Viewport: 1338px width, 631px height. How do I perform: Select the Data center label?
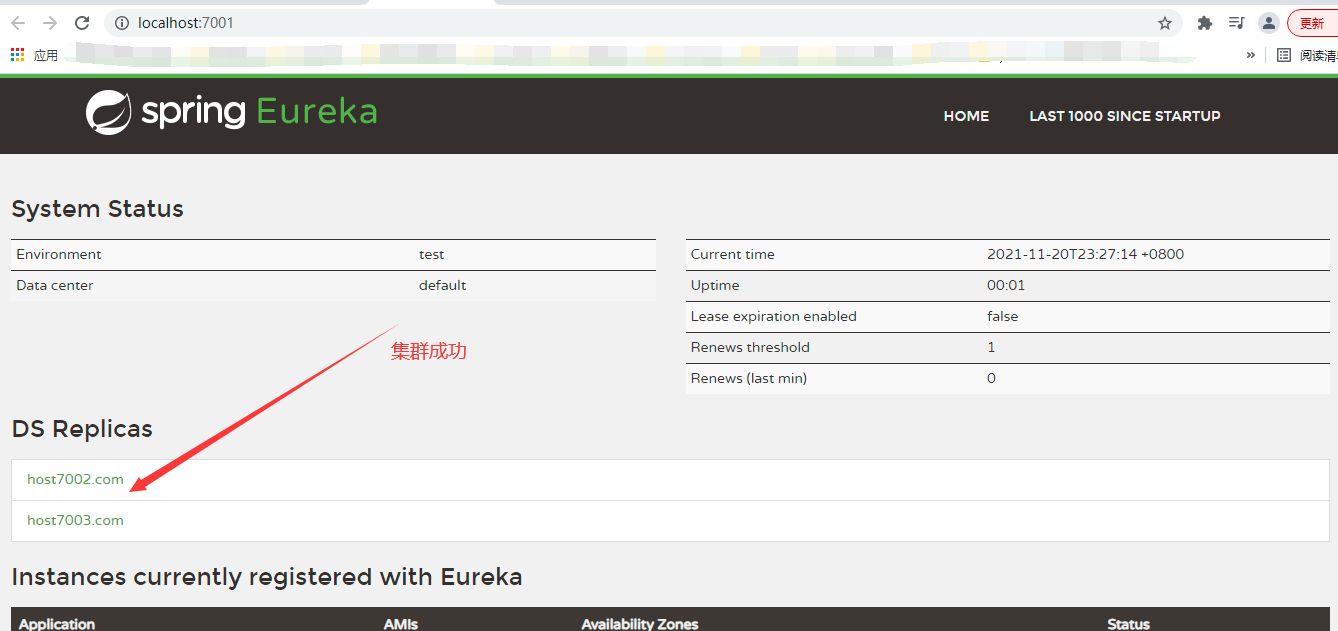[x=55, y=285]
